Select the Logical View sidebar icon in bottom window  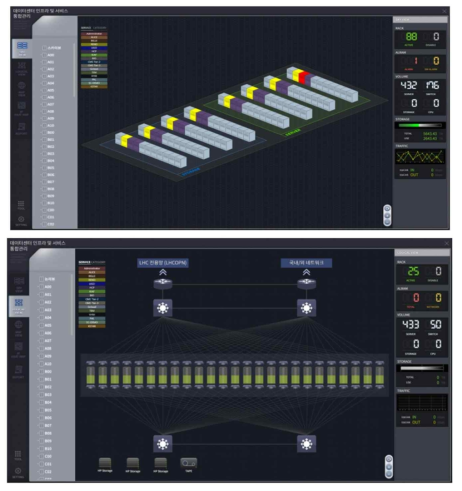(x=19, y=303)
